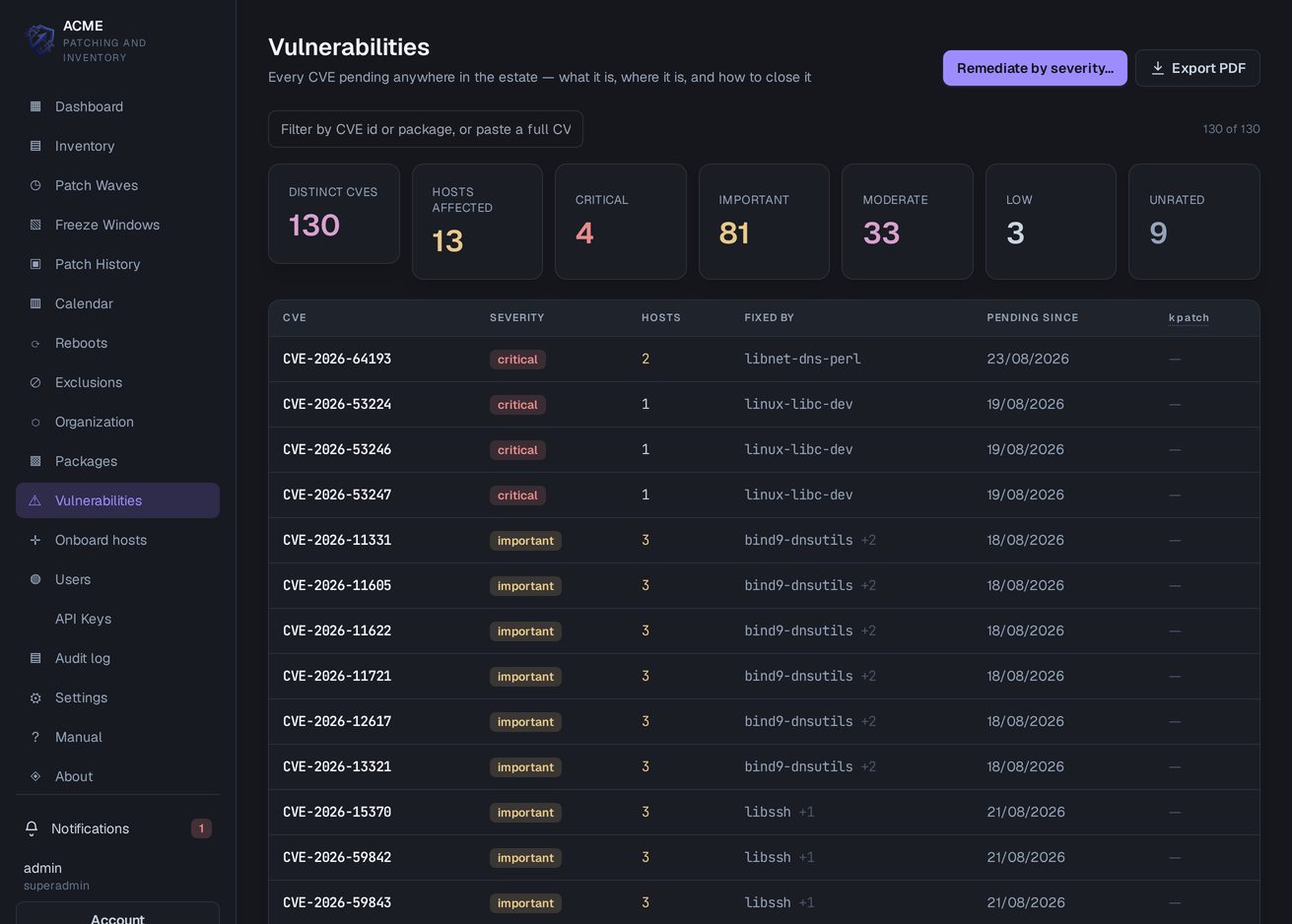This screenshot has width=1292, height=924.
Task: Click the Calendar sidebar icon
Action: point(35,303)
